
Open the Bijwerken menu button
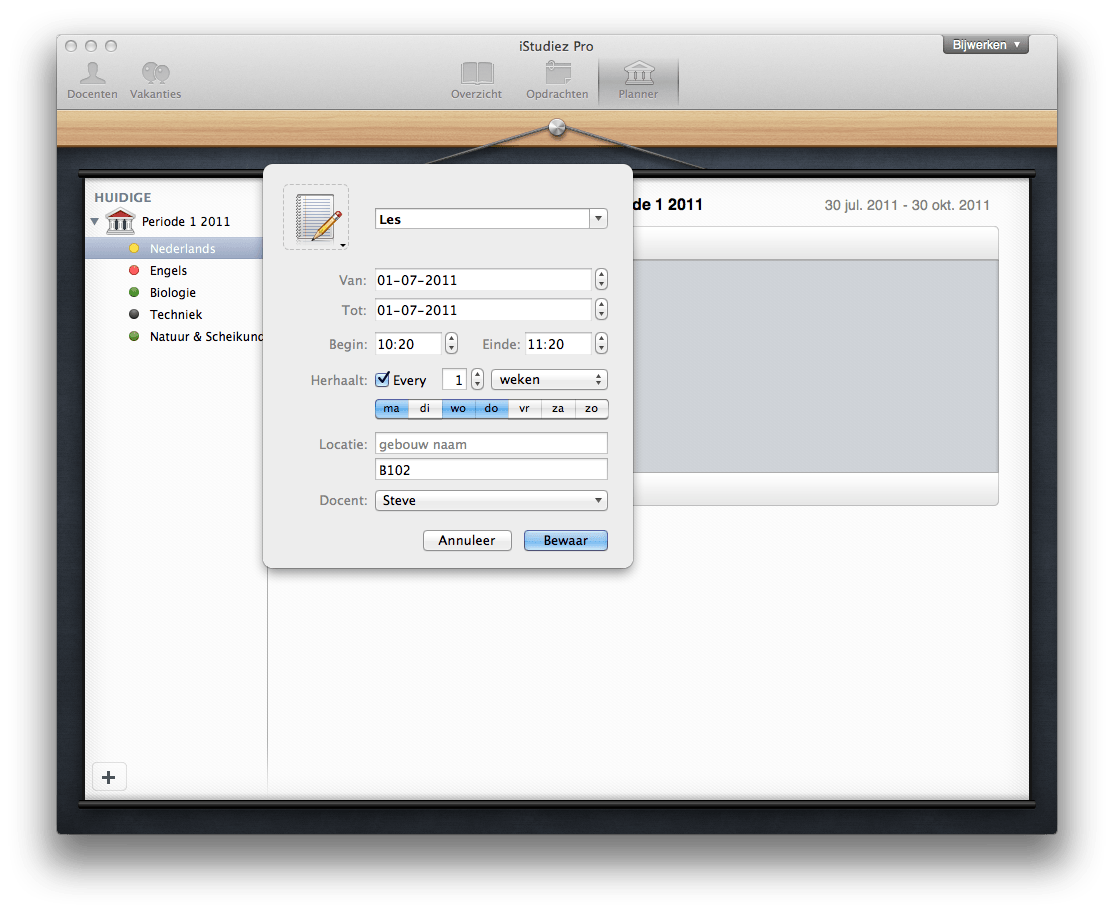pyautogui.click(x=985, y=45)
